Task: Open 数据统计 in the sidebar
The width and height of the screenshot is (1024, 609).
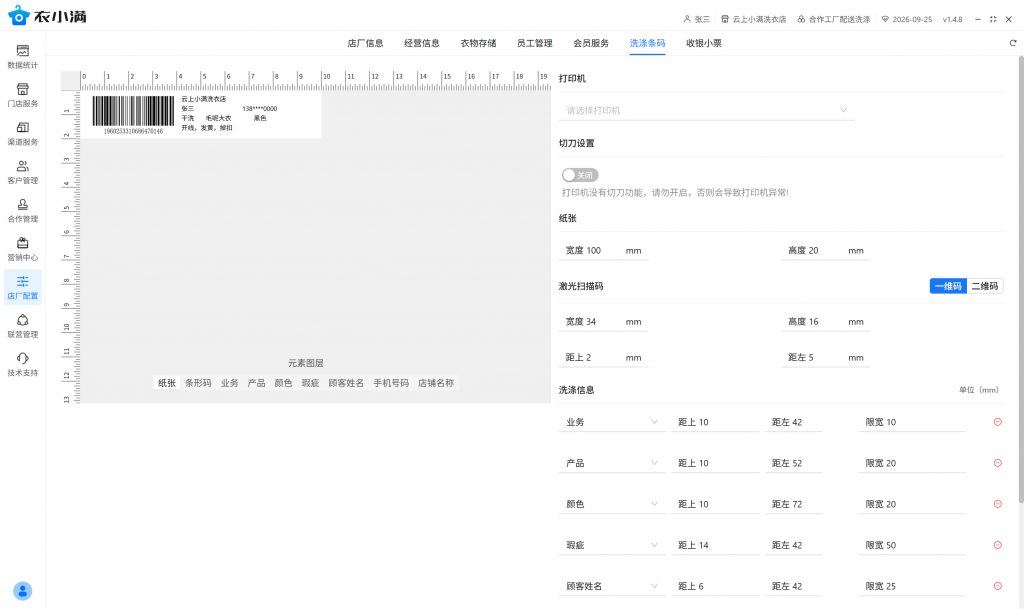Action: click(x=22, y=56)
